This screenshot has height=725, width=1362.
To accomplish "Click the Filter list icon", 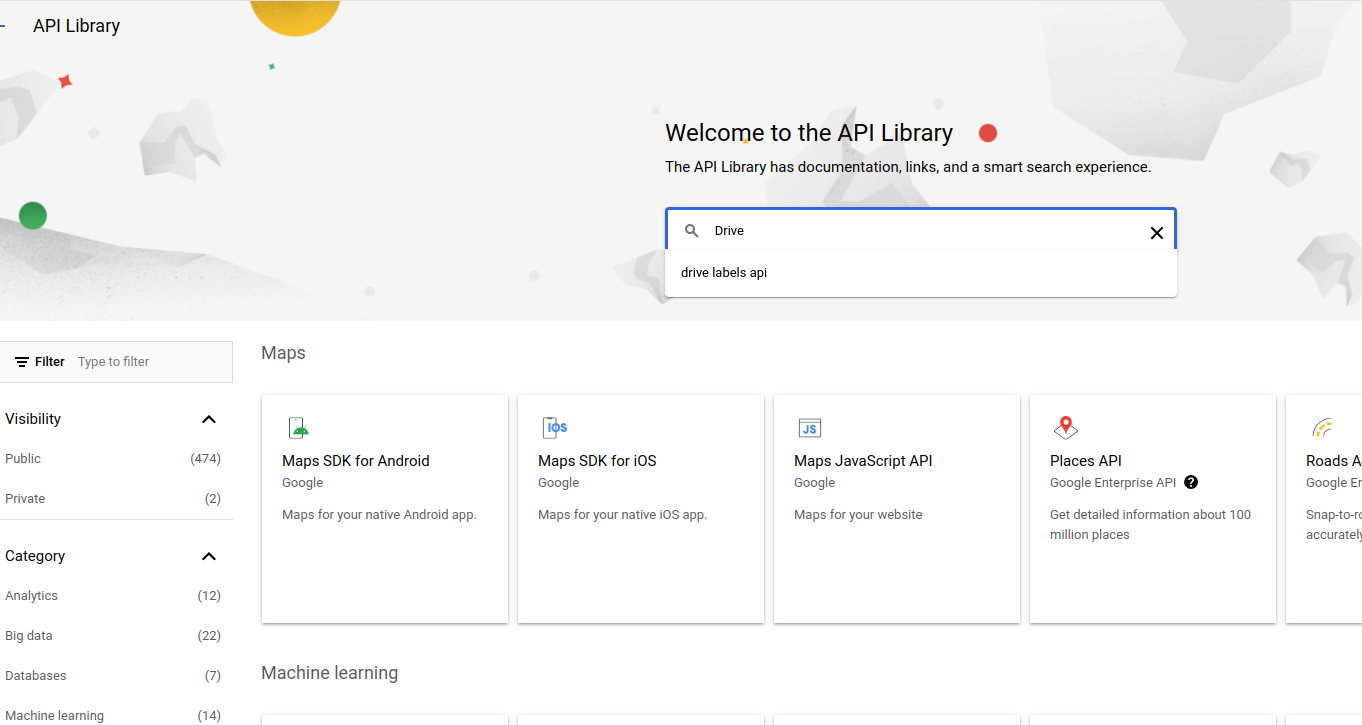I will coord(22,362).
